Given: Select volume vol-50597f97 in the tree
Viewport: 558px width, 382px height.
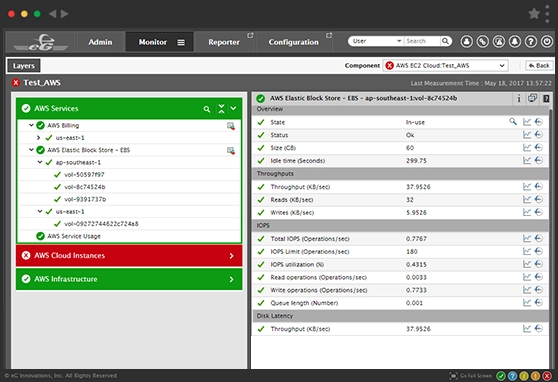Looking at the screenshot, I should (84, 175).
